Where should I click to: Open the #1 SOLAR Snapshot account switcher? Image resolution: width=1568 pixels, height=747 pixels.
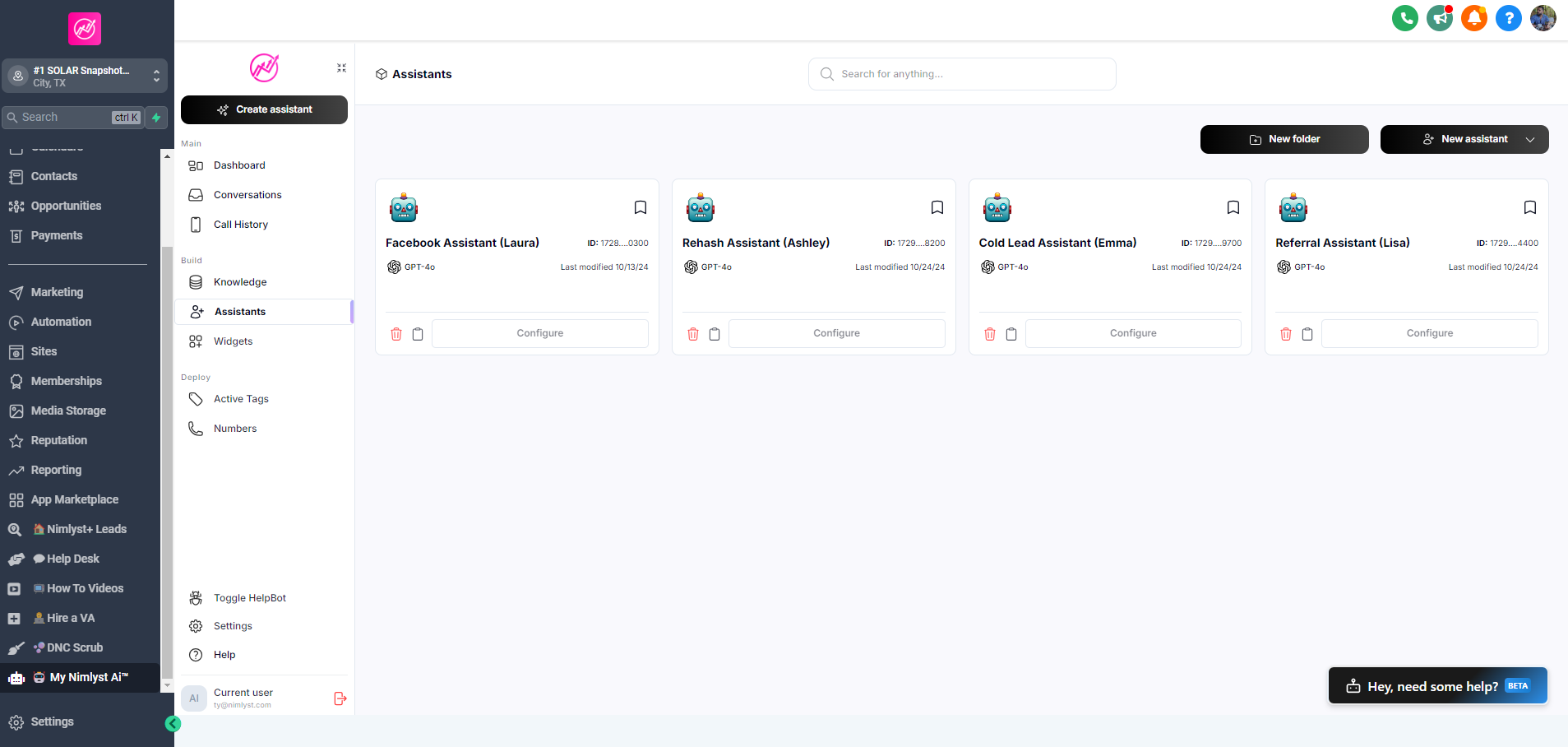click(85, 76)
